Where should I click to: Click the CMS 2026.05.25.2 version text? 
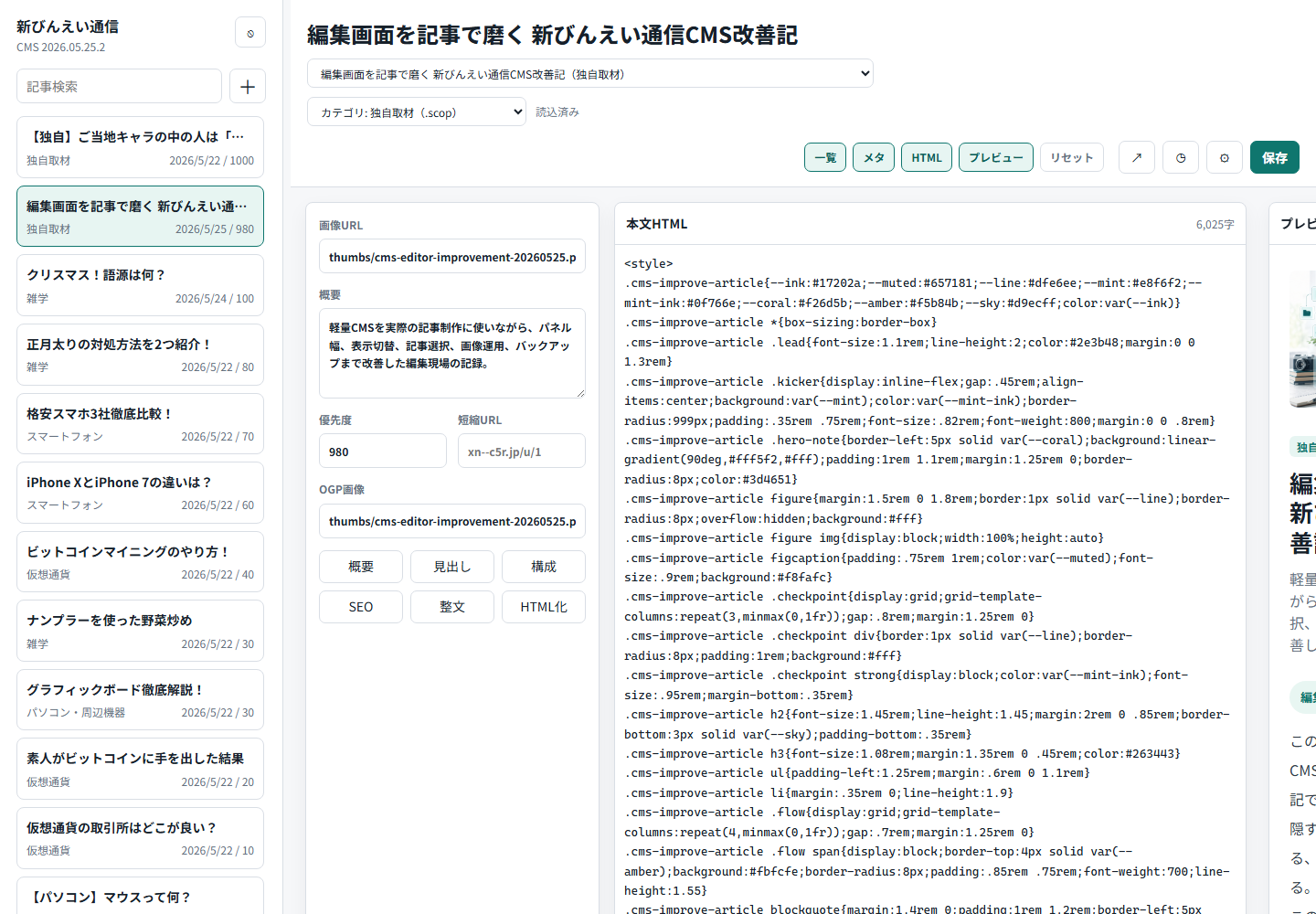pos(61,48)
